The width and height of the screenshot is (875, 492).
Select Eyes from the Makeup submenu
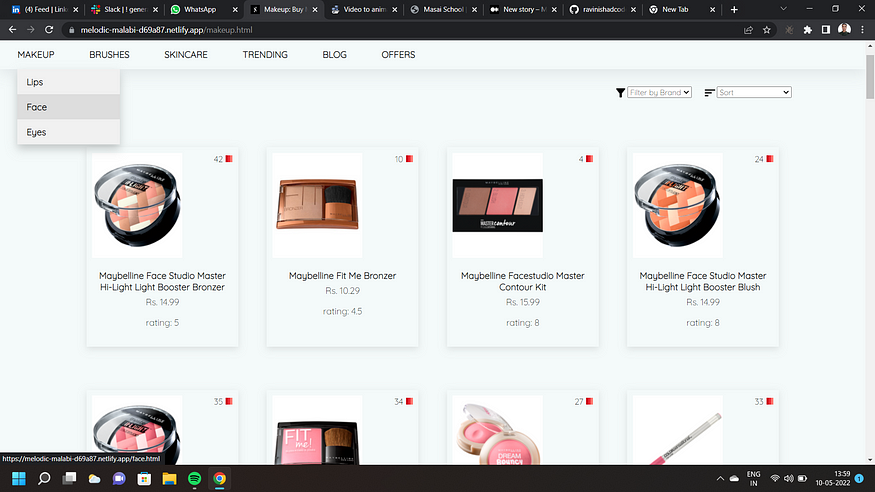69,132
